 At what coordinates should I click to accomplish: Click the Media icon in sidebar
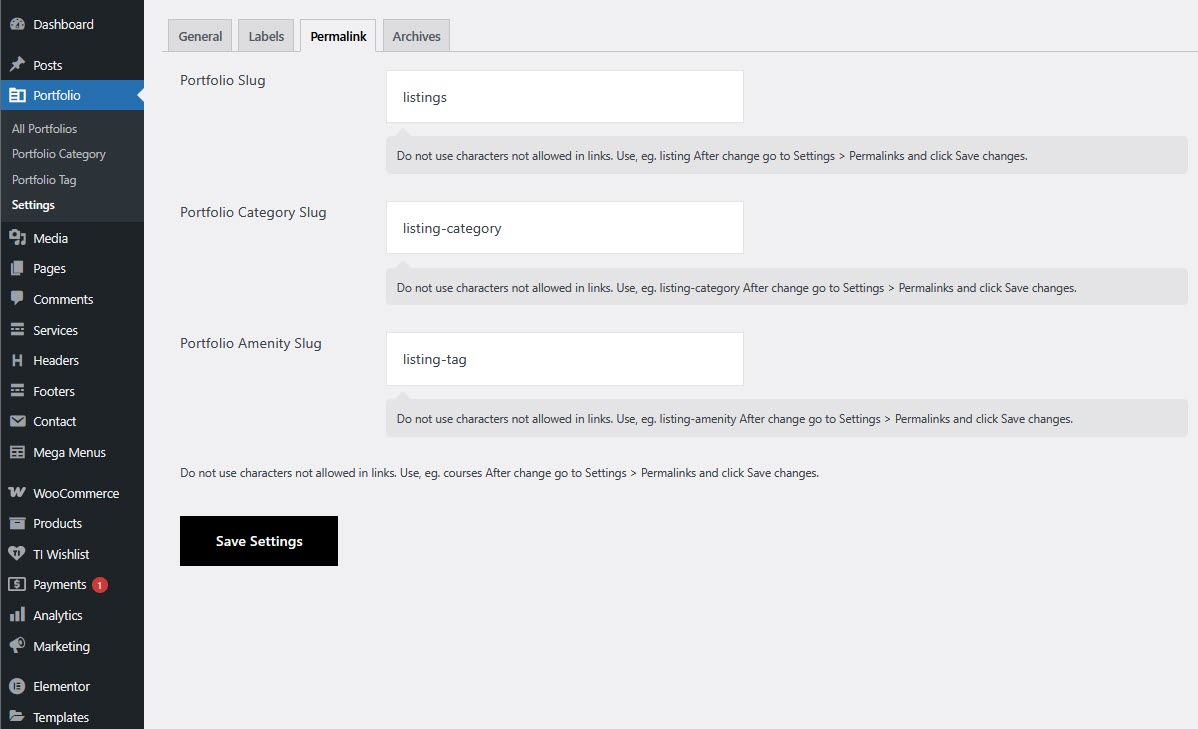[17, 238]
